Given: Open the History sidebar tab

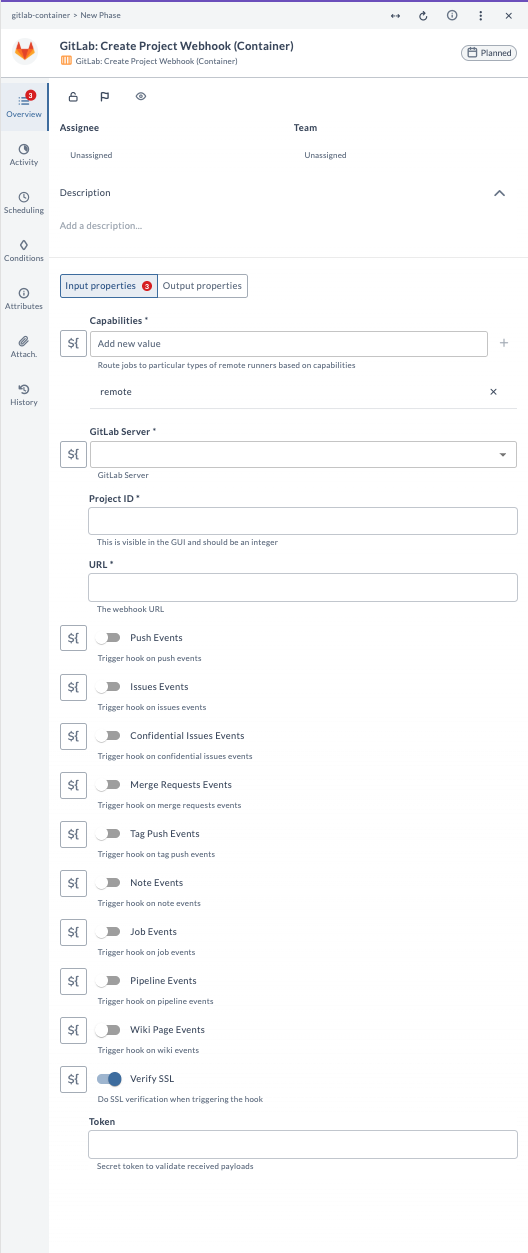Looking at the screenshot, I should point(24,394).
